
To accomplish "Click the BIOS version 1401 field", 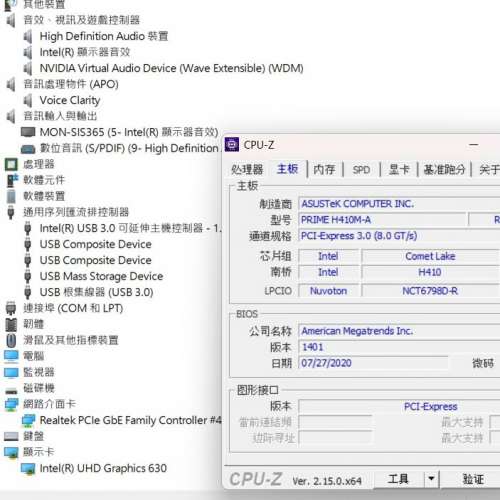I will click(x=399, y=347).
